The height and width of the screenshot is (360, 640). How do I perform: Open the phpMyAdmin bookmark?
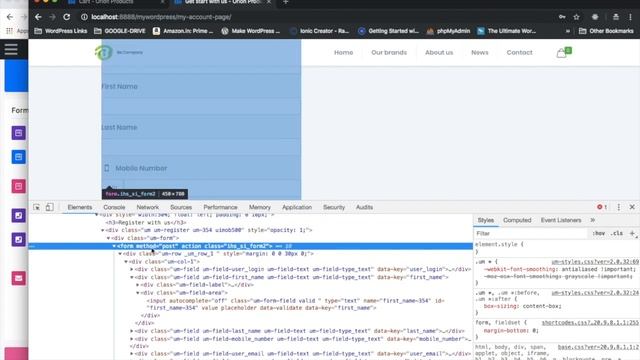tap(448, 31)
